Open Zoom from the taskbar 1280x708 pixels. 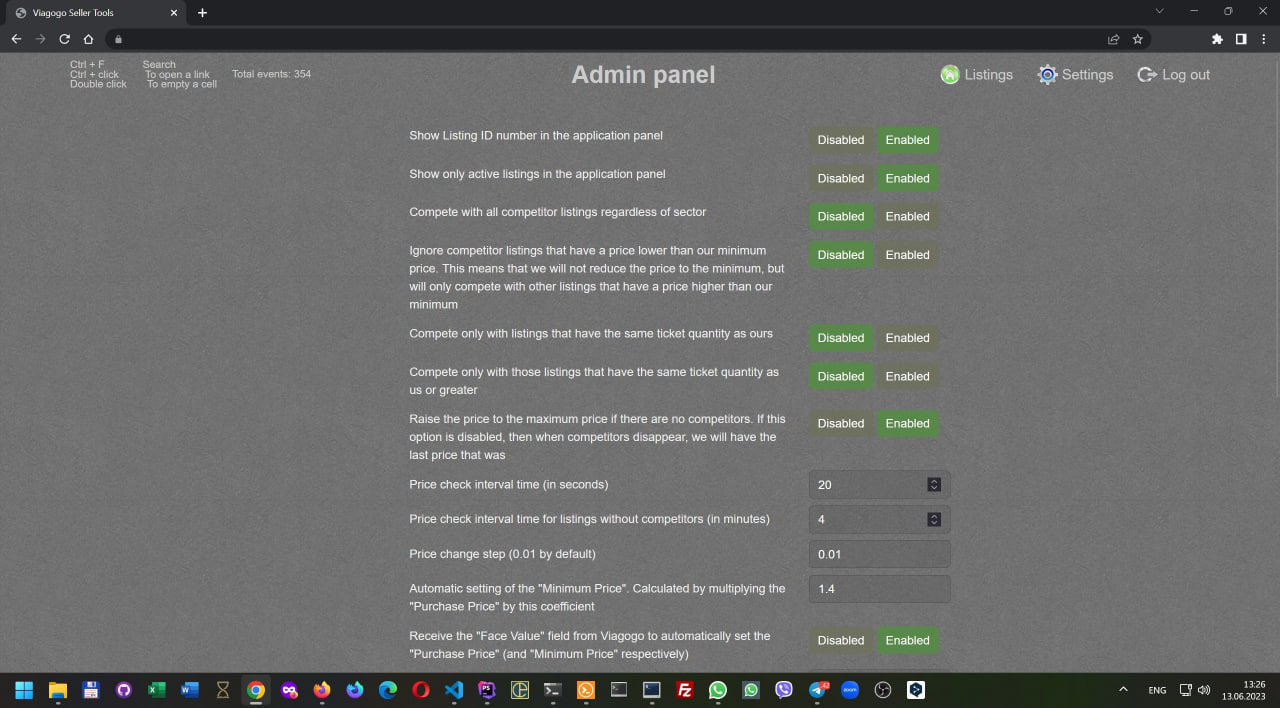click(850, 690)
